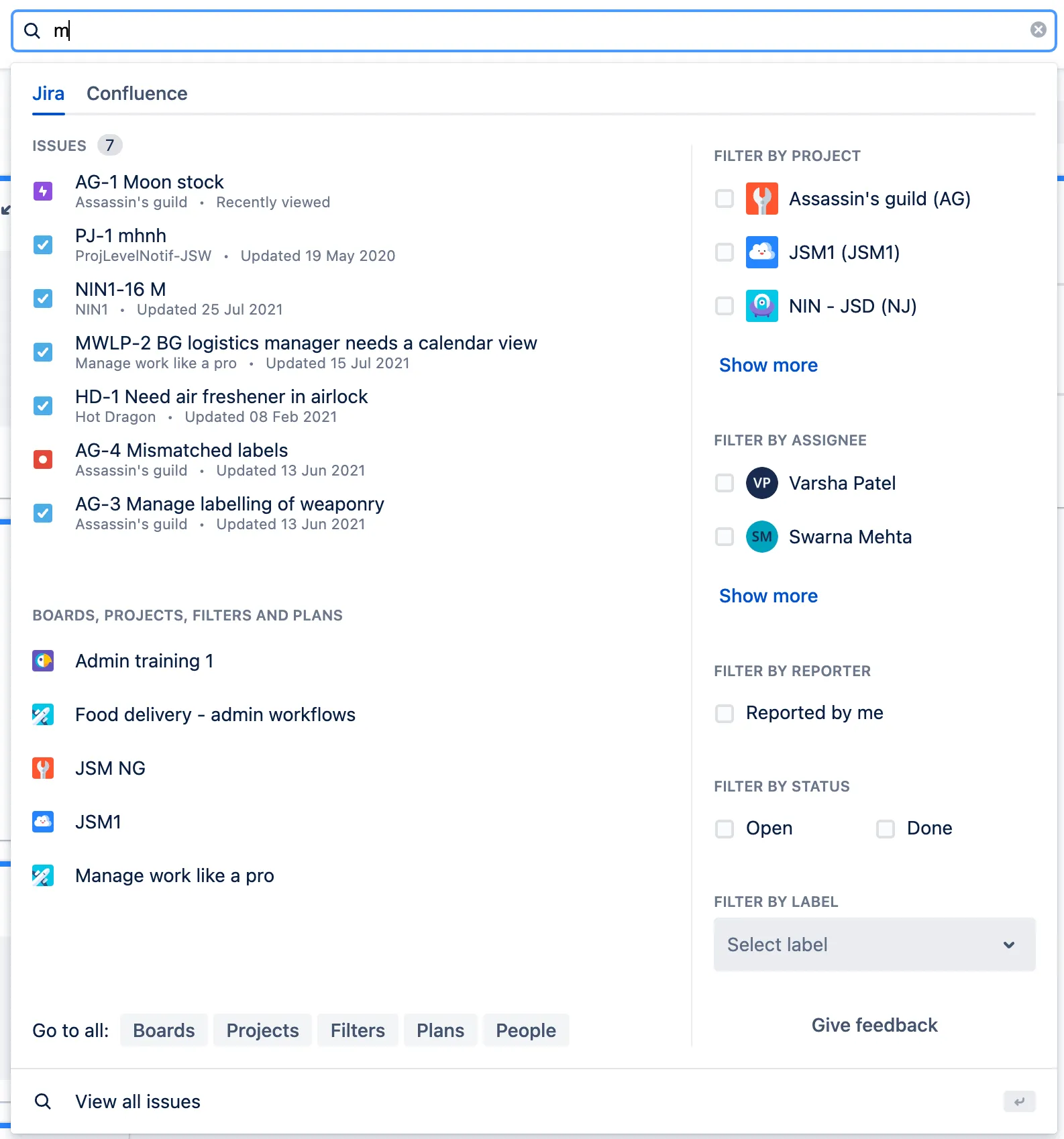
Task: Open AG-4 Mismatched labels issue
Action: pyautogui.click(x=181, y=450)
